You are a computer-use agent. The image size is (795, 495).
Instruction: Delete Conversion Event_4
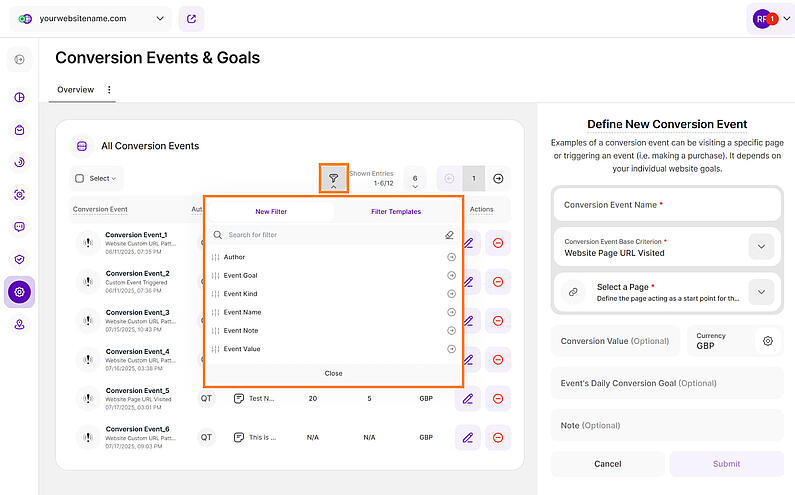point(498,360)
